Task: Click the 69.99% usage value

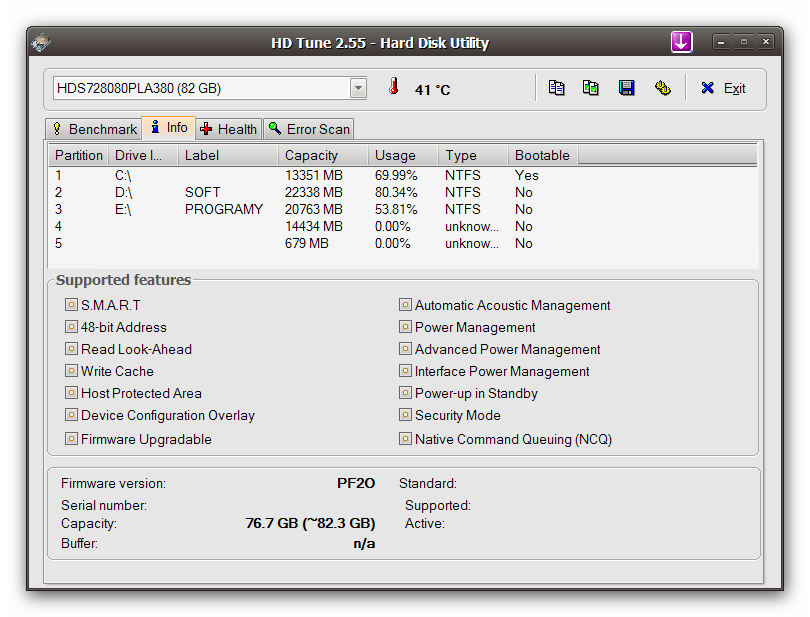Action: pos(396,176)
